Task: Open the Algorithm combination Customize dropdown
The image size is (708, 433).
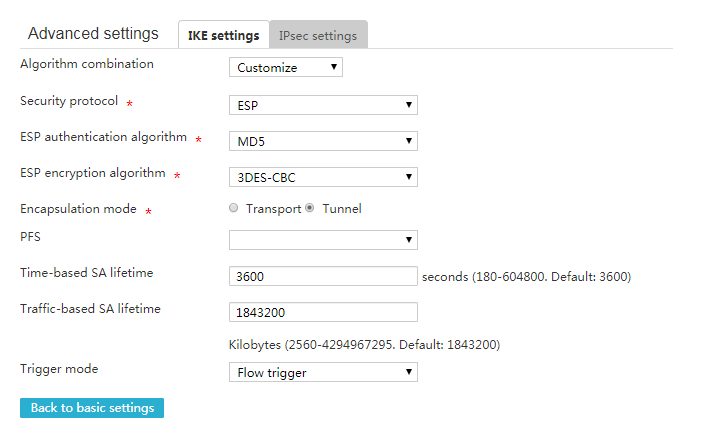Action: (x=286, y=67)
